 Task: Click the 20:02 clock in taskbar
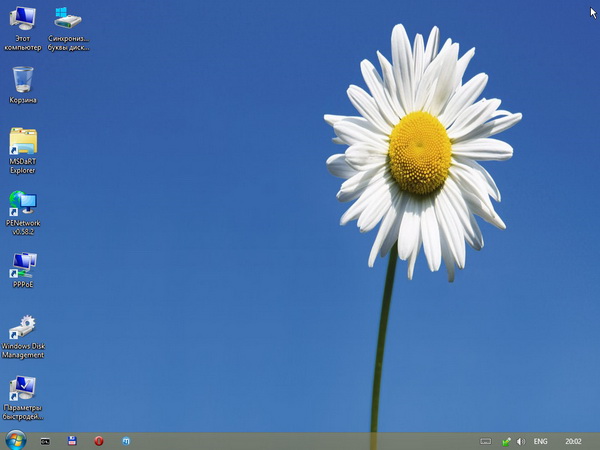click(x=573, y=441)
